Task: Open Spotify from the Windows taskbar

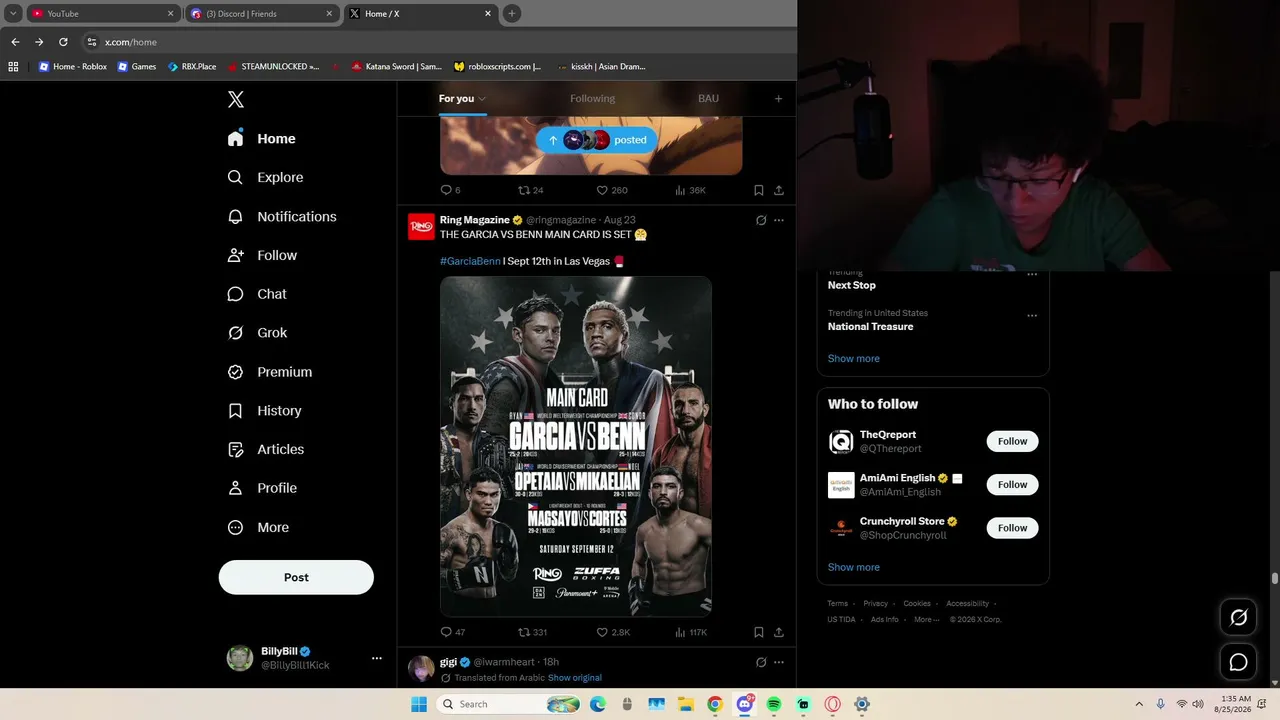Action: [x=774, y=704]
